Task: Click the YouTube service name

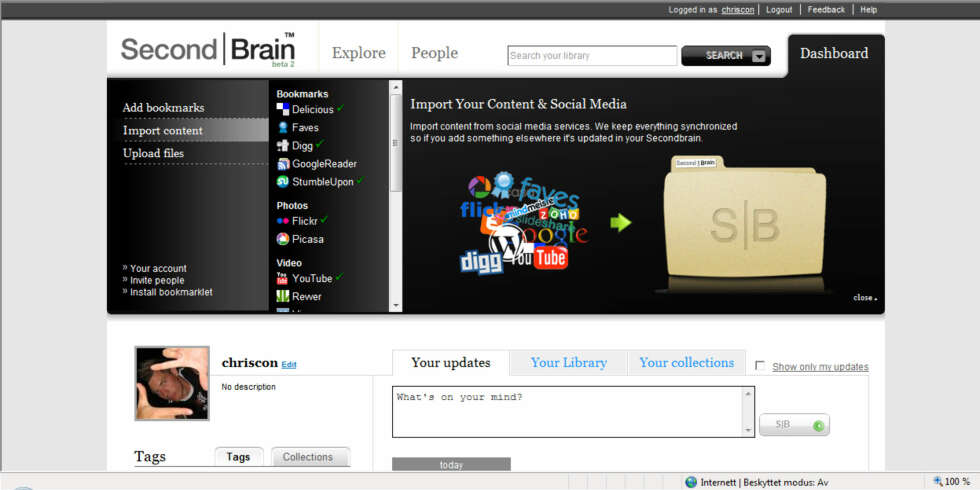Action: [x=312, y=278]
